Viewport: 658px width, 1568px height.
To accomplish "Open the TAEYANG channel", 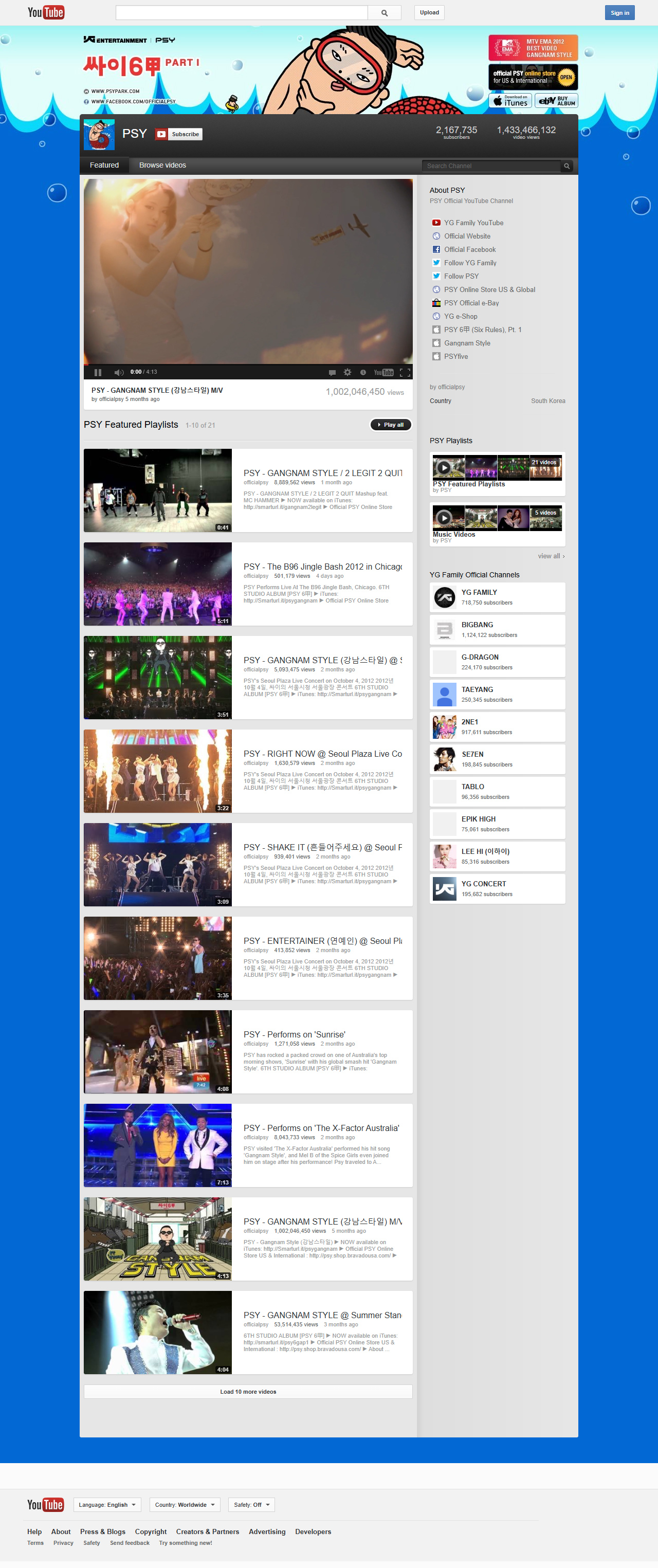I will [497, 695].
